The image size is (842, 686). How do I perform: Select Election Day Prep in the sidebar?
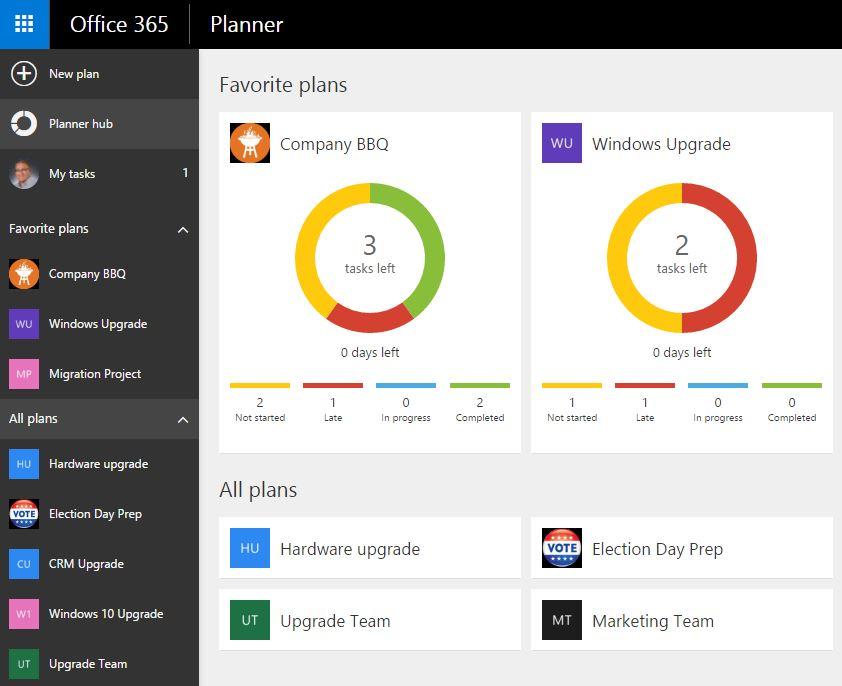[99, 514]
